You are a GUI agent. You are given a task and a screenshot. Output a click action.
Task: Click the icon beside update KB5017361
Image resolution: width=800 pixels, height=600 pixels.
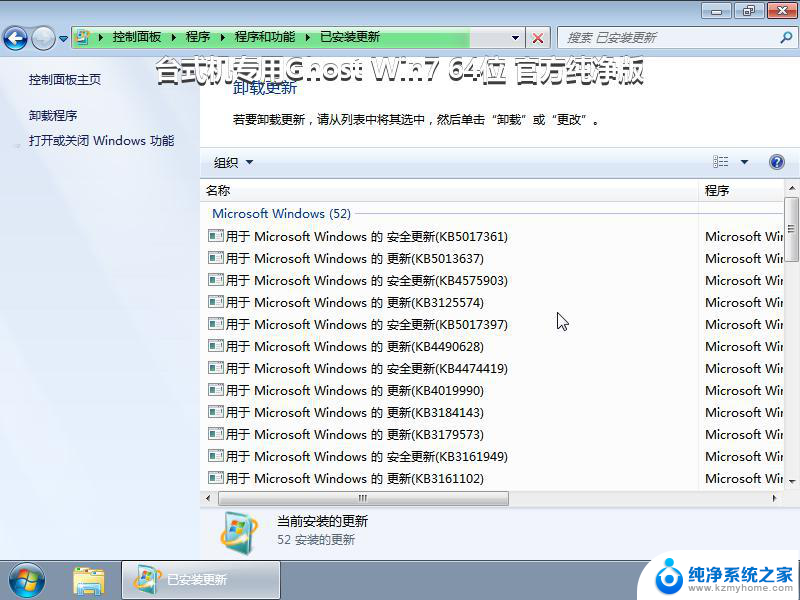point(216,236)
